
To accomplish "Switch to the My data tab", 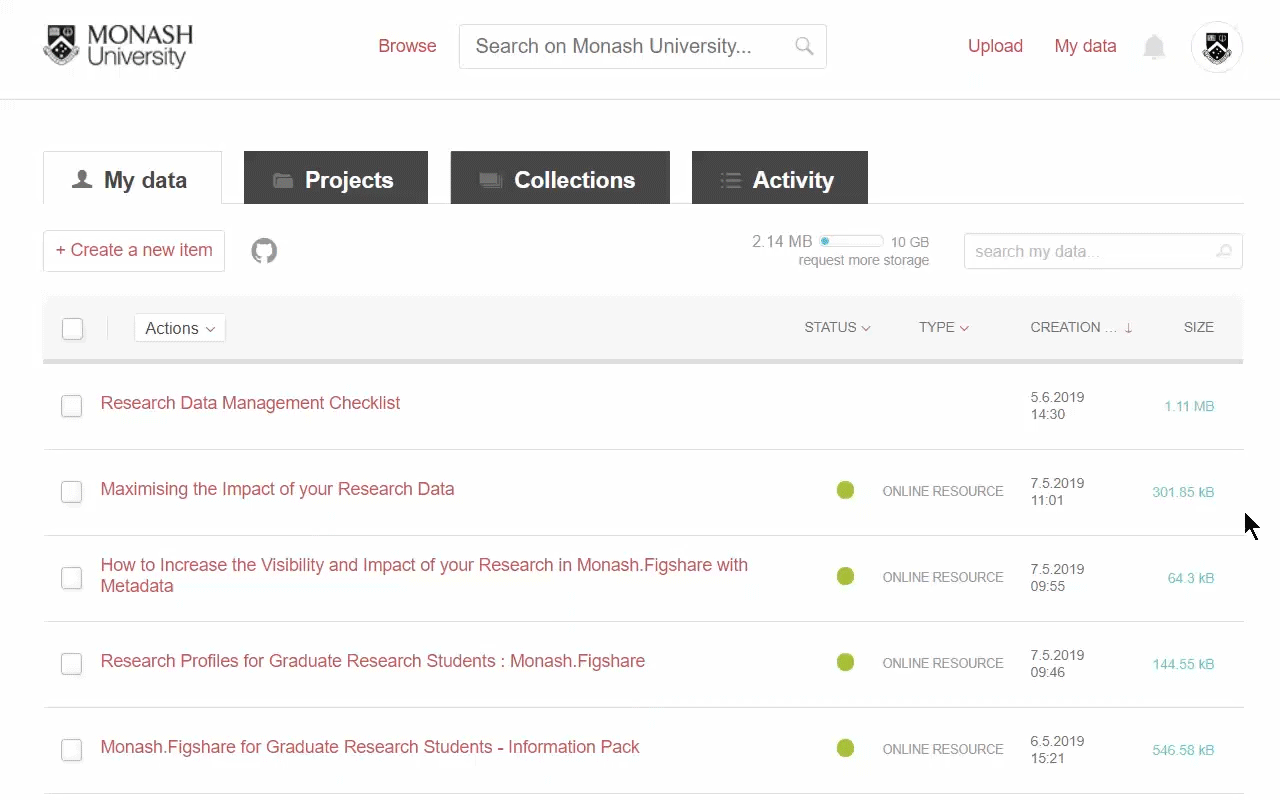I will tap(132, 180).
